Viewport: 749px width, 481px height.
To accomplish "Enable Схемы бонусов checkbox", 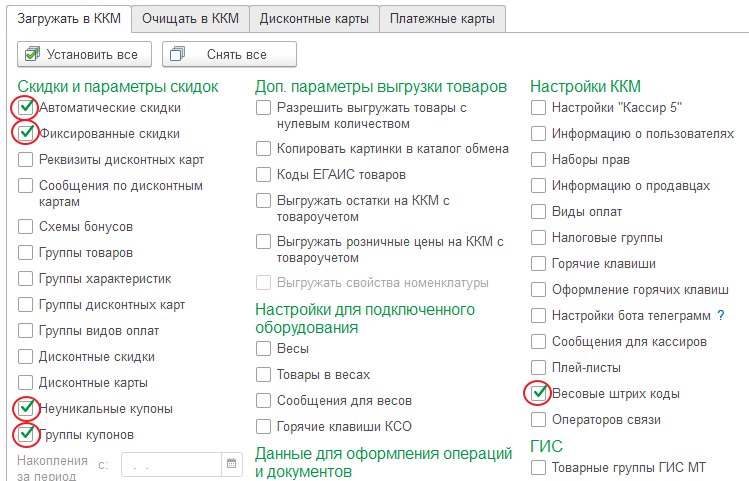I will click(25, 226).
